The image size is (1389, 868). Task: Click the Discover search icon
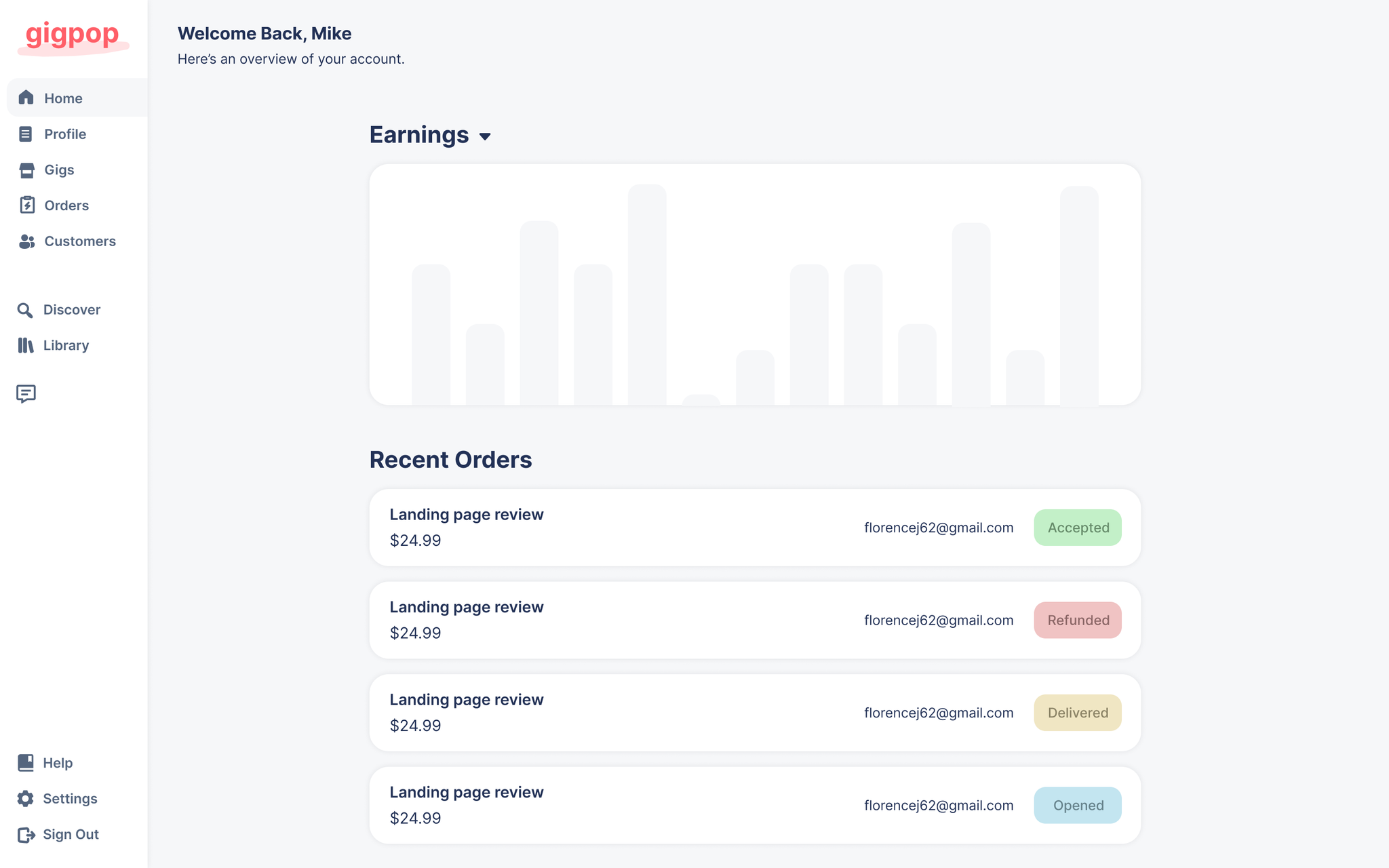26,310
